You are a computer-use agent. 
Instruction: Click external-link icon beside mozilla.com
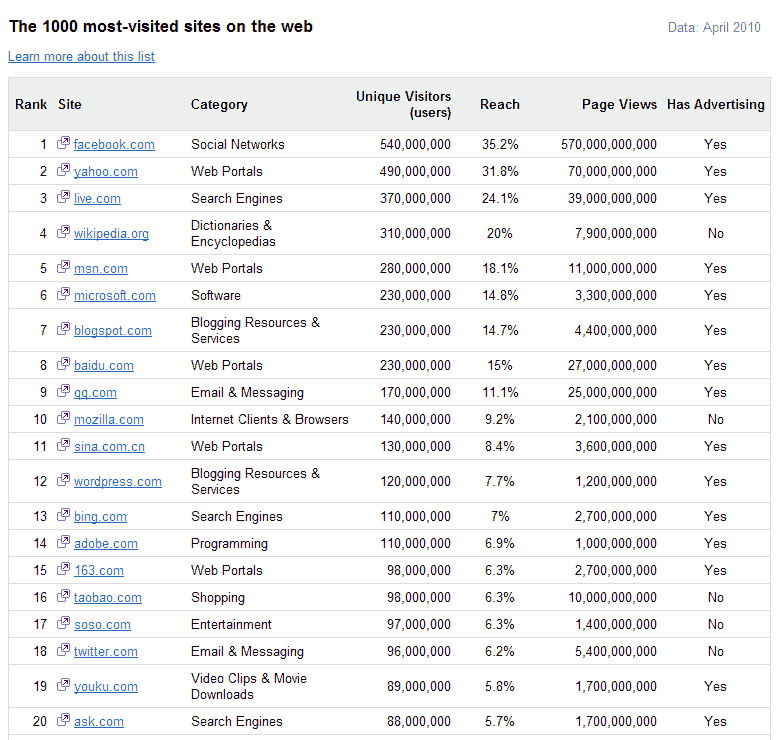click(x=63, y=418)
